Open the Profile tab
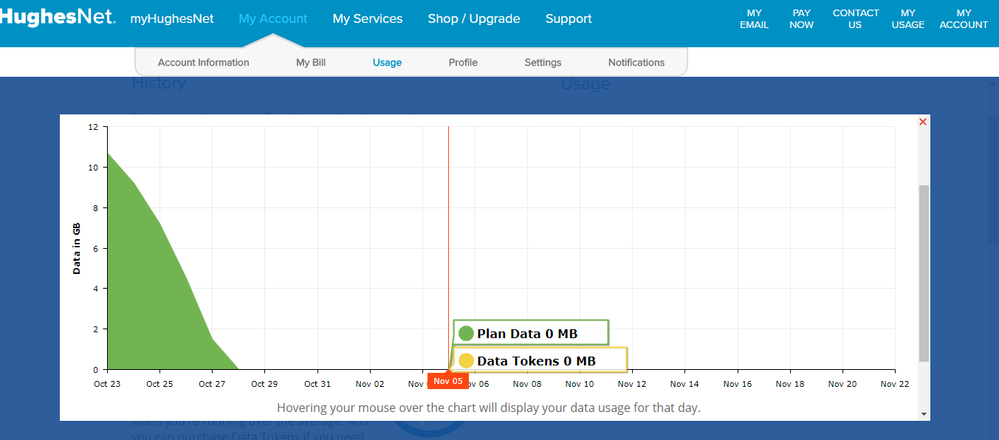Viewport: 999px width, 440px height. tap(463, 62)
